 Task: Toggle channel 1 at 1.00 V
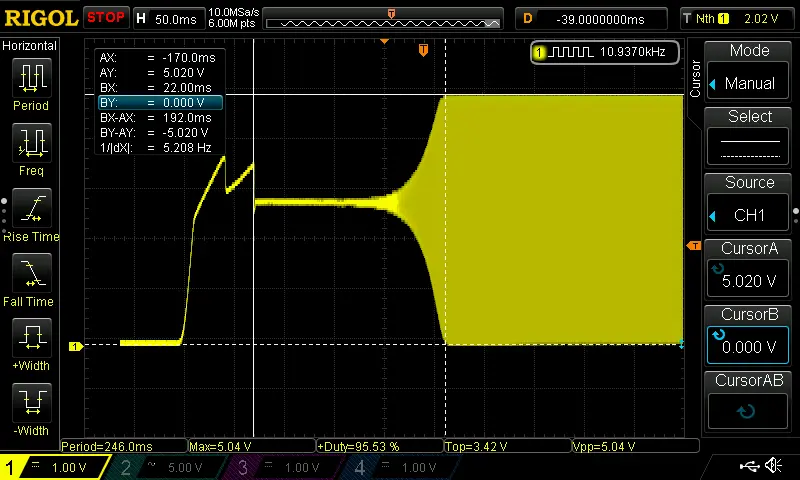tap(55, 467)
